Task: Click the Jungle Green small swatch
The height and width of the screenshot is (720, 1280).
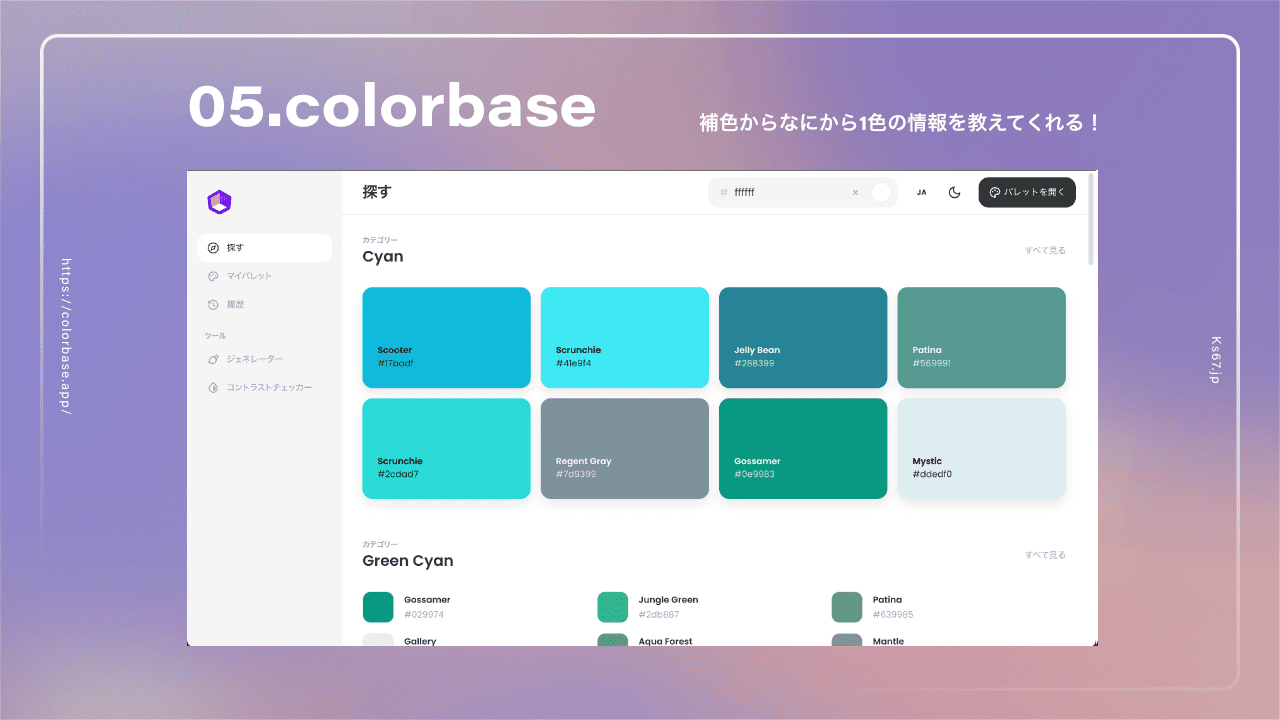Action: click(x=613, y=607)
